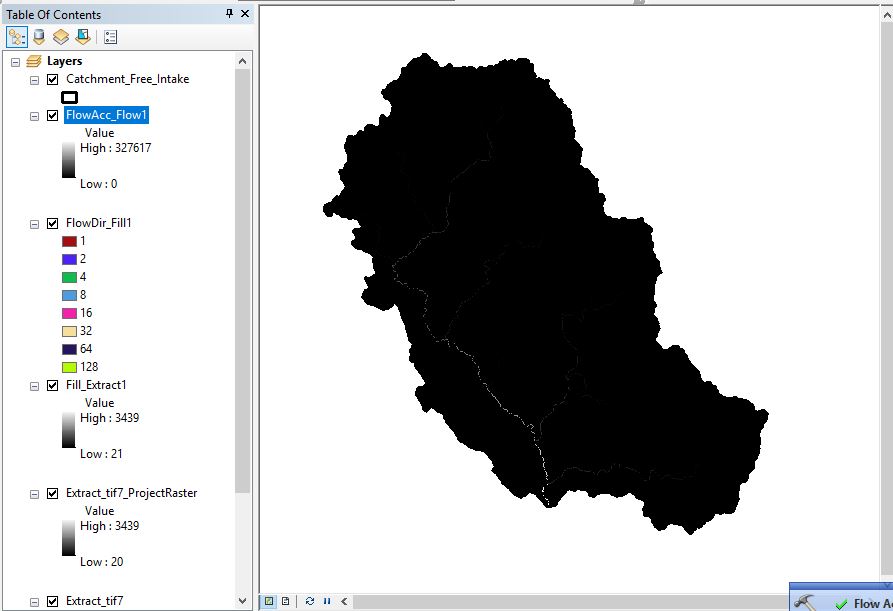
Task: Uncheck the Extract_tif7 layer
Action: click(52, 601)
